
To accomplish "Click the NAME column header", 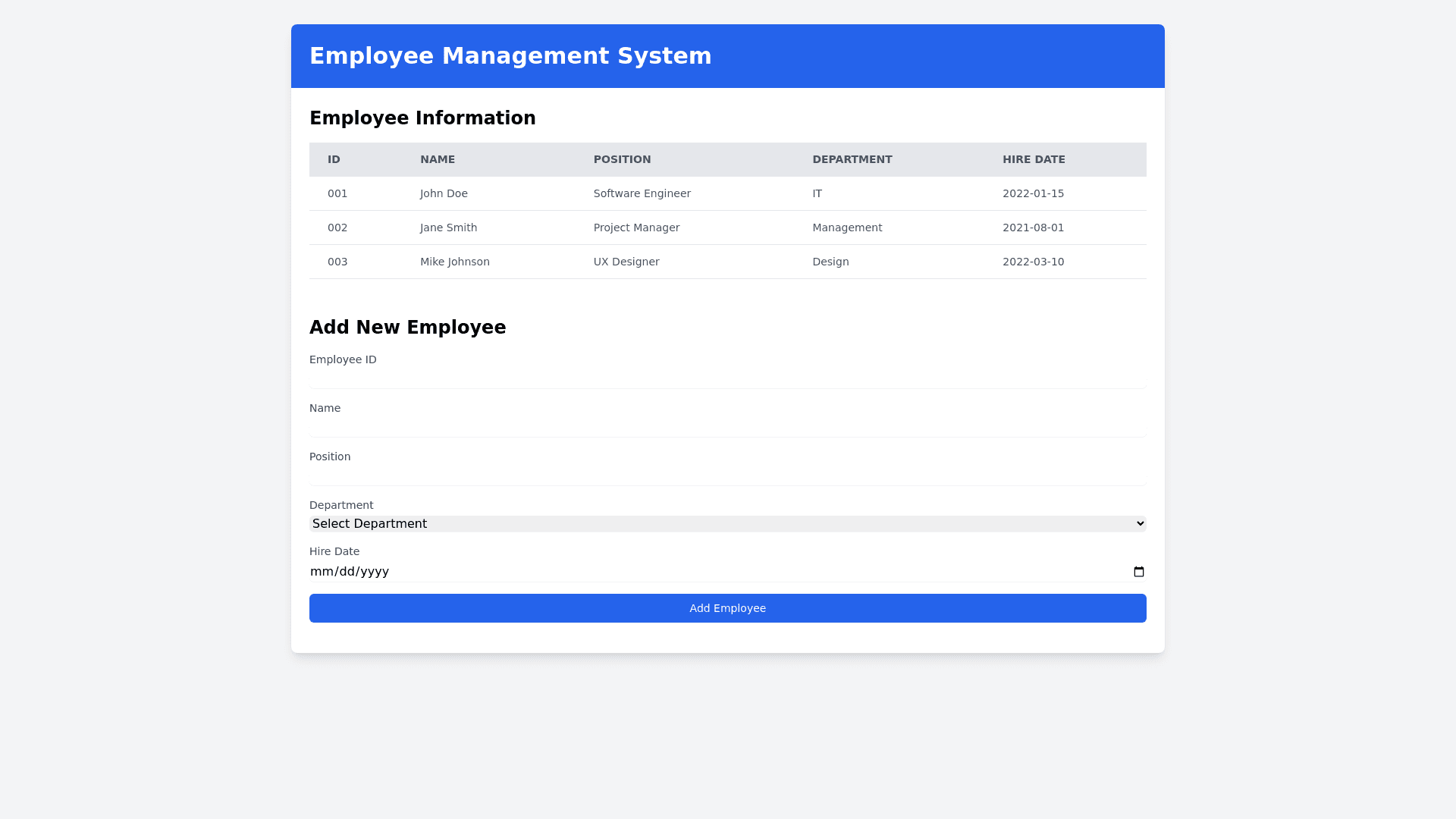I will coord(438,159).
